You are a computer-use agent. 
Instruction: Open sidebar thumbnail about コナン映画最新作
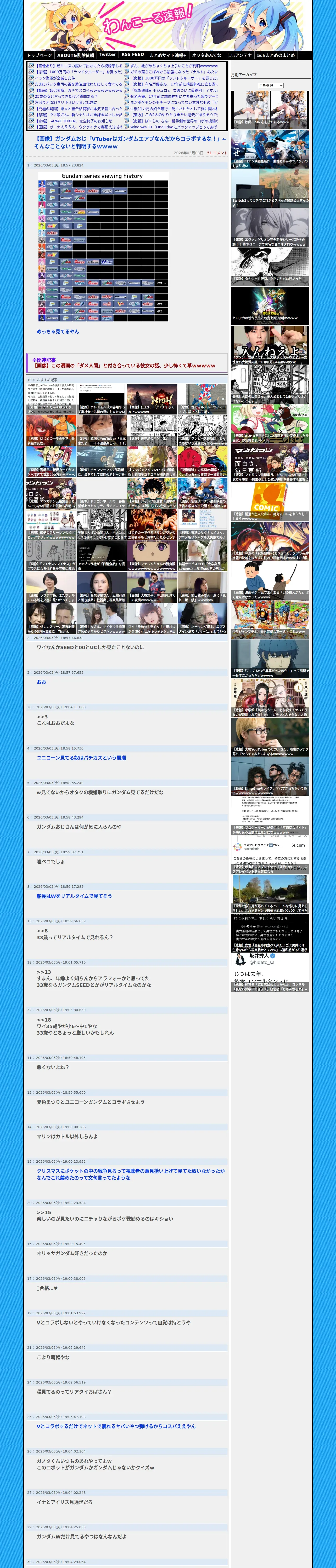(x=270, y=149)
